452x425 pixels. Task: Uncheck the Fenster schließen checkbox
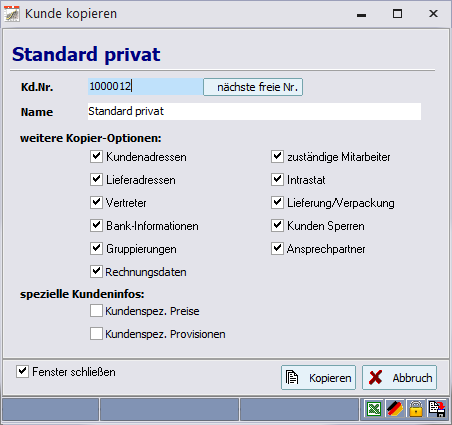22,371
